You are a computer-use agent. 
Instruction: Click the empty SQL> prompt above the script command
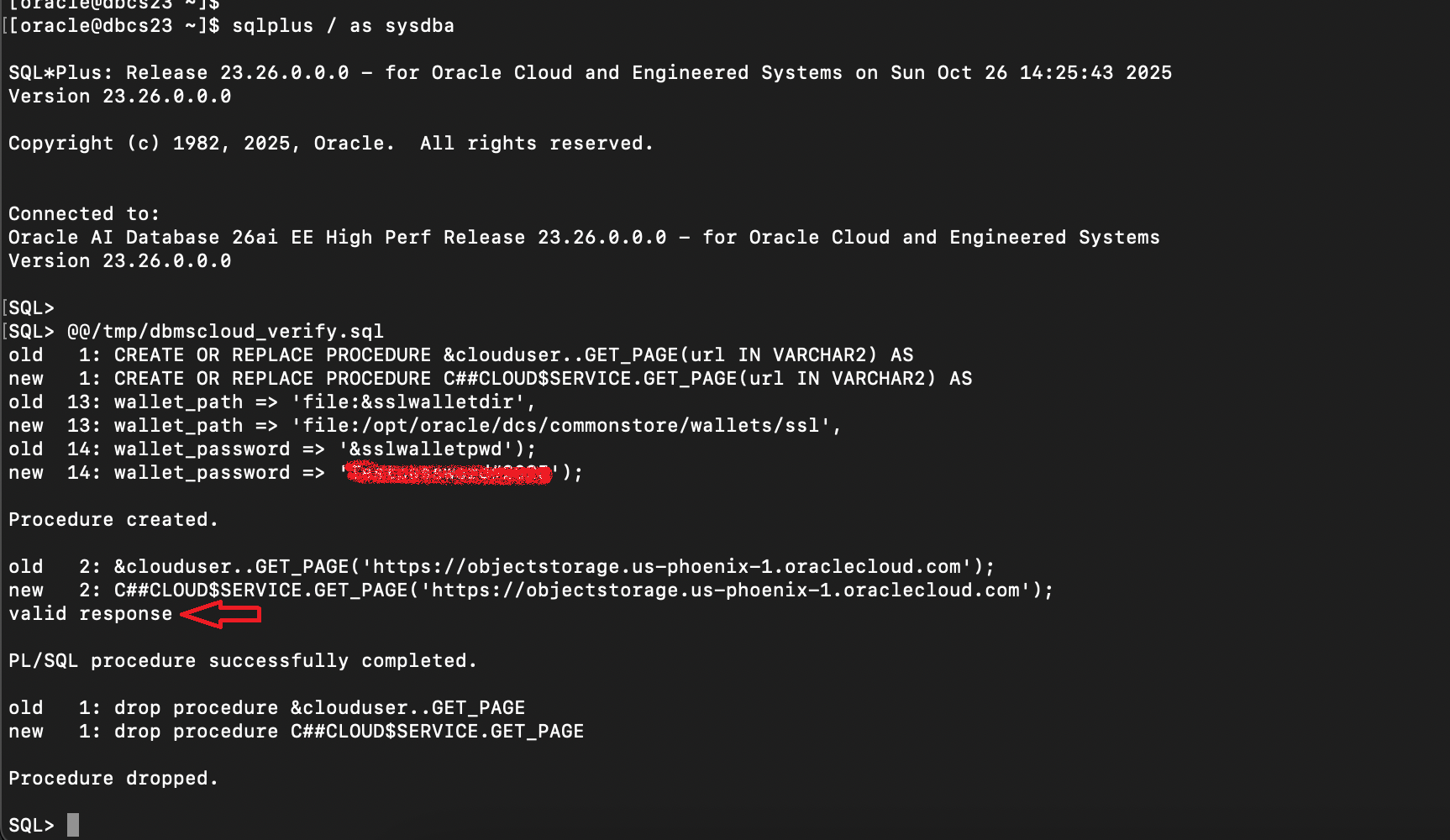click(x=31, y=308)
